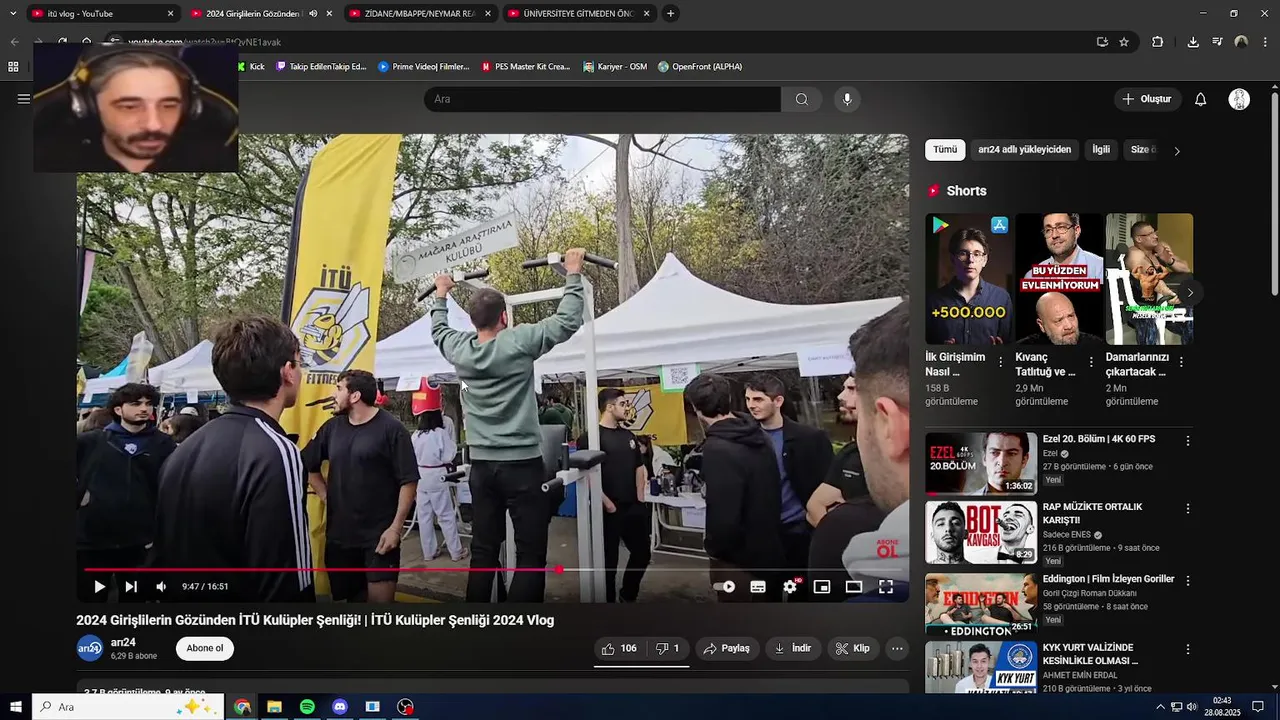Image resolution: width=1280 pixels, height=720 pixels.
Task: Show more Shorts with the shelf arrow
Action: tap(1189, 292)
